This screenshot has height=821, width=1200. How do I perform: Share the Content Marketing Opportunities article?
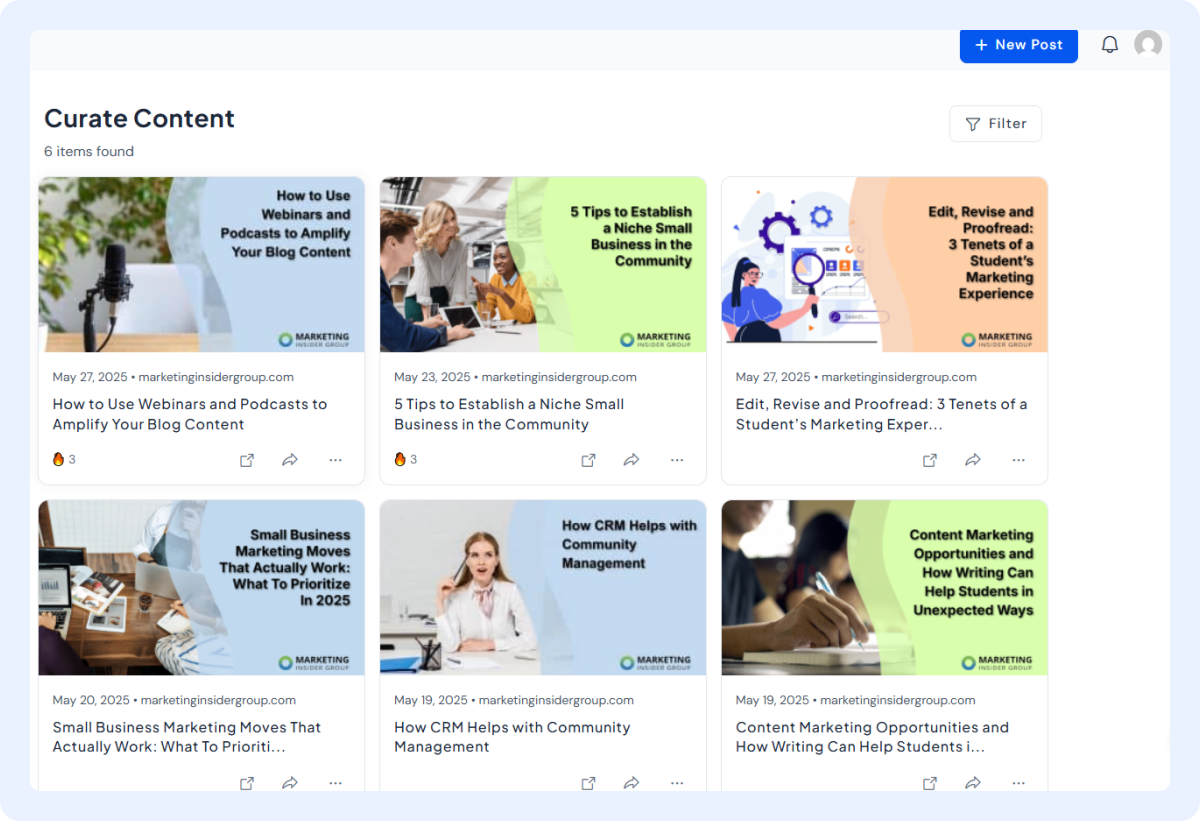[x=973, y=783]
